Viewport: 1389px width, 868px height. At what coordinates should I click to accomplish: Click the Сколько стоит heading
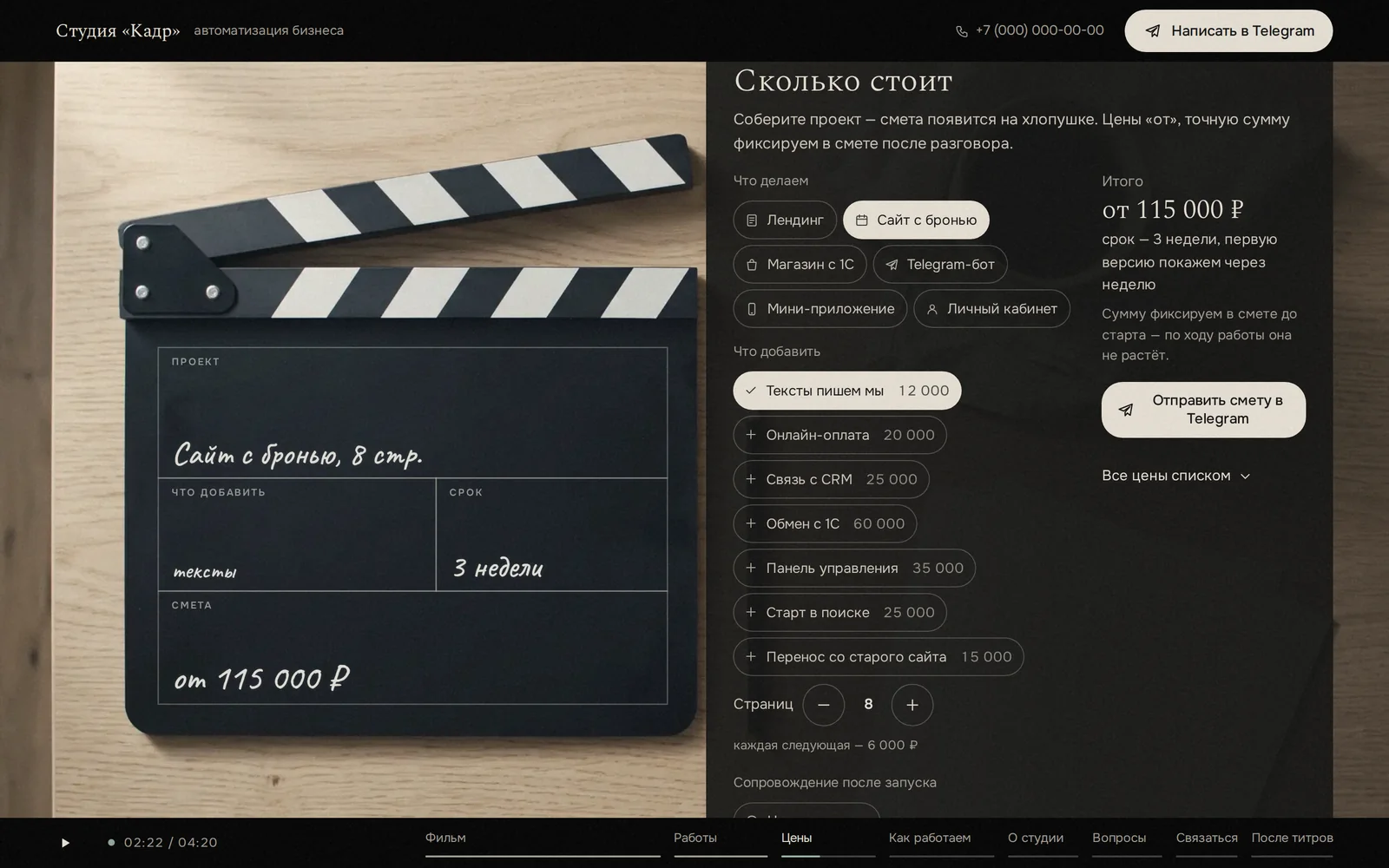pyautogui.click(x=843, y=81)
